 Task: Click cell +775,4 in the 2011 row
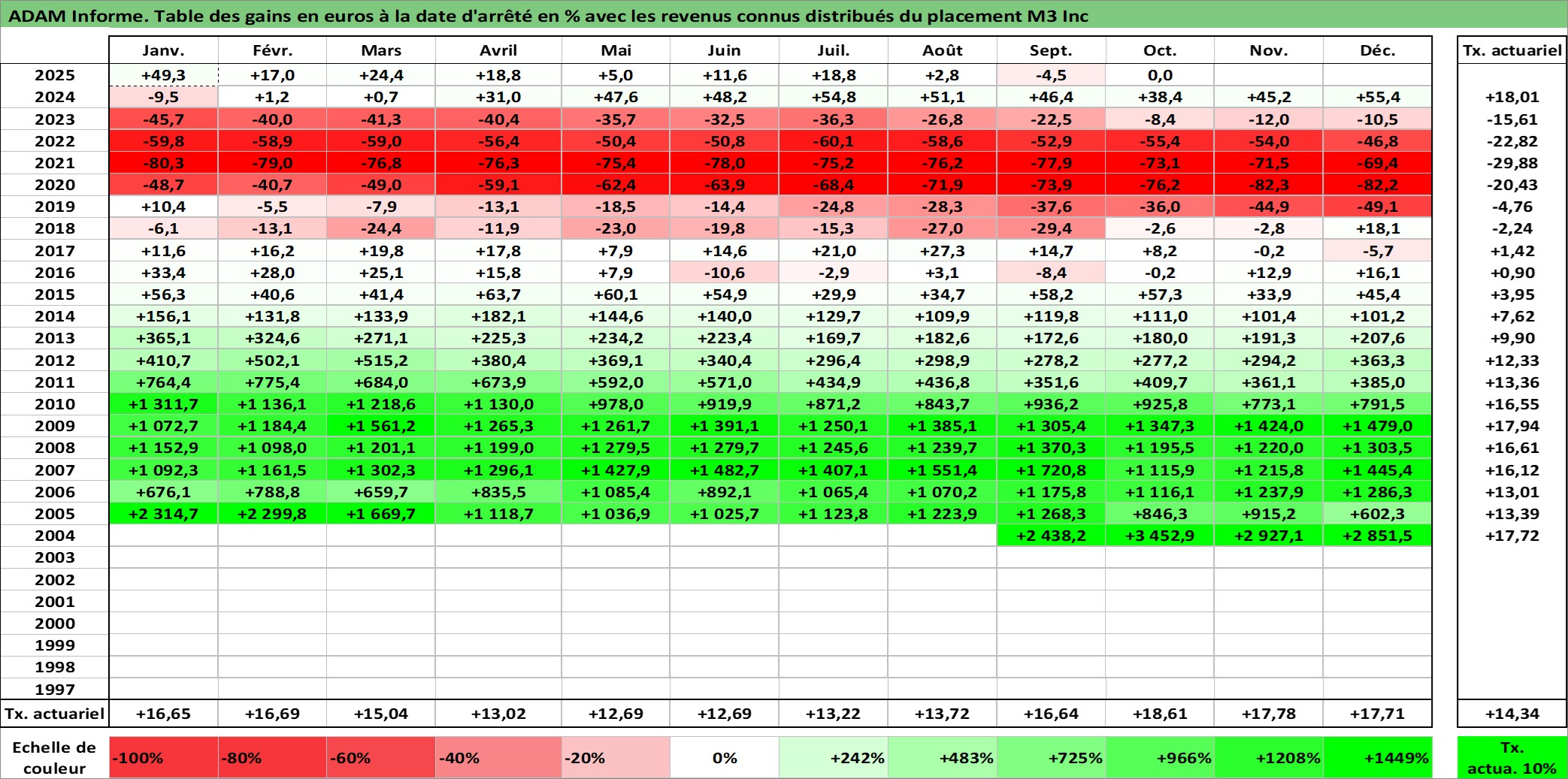point(272,382)
